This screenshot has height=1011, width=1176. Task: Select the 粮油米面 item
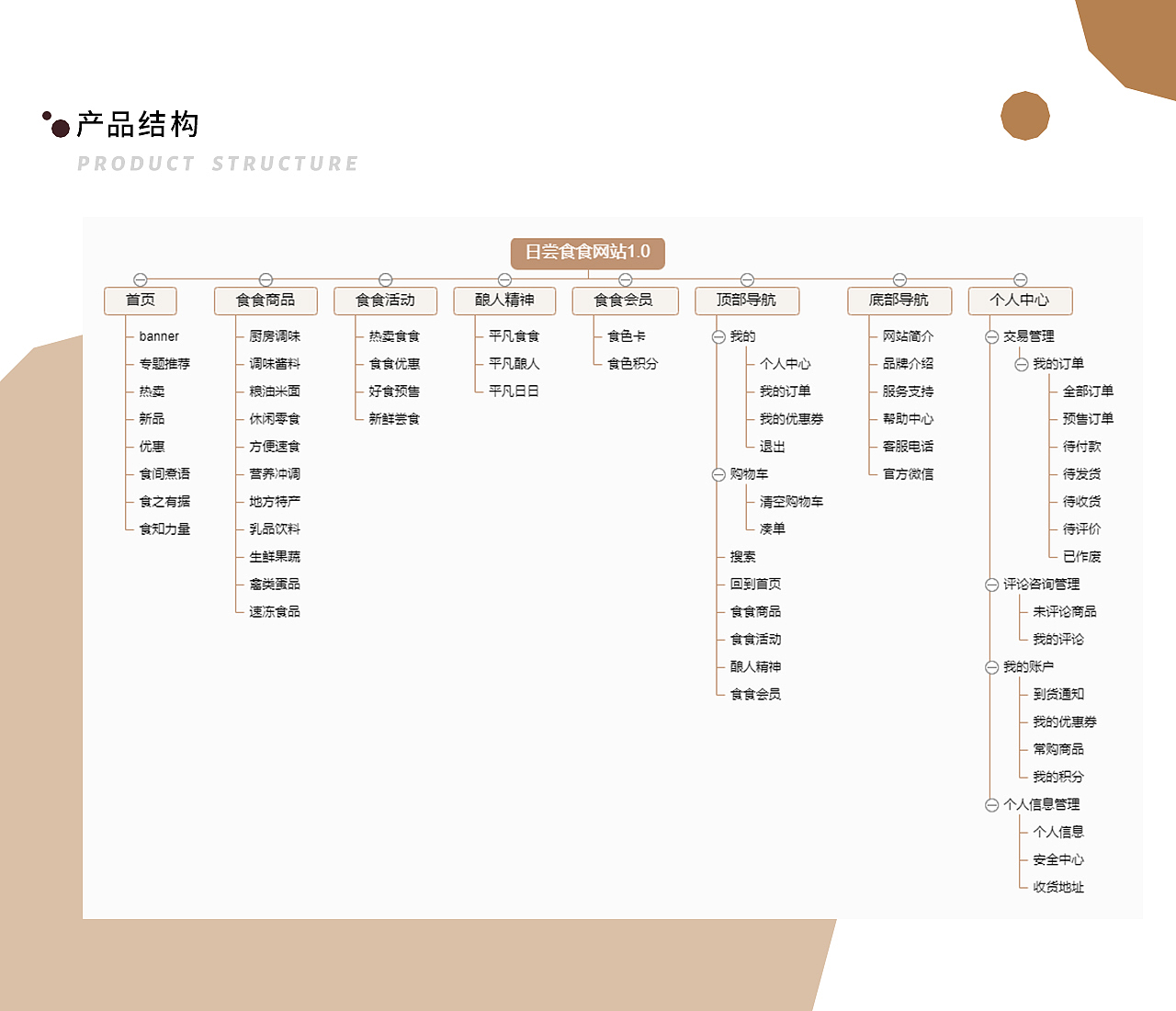pos(275,392)
